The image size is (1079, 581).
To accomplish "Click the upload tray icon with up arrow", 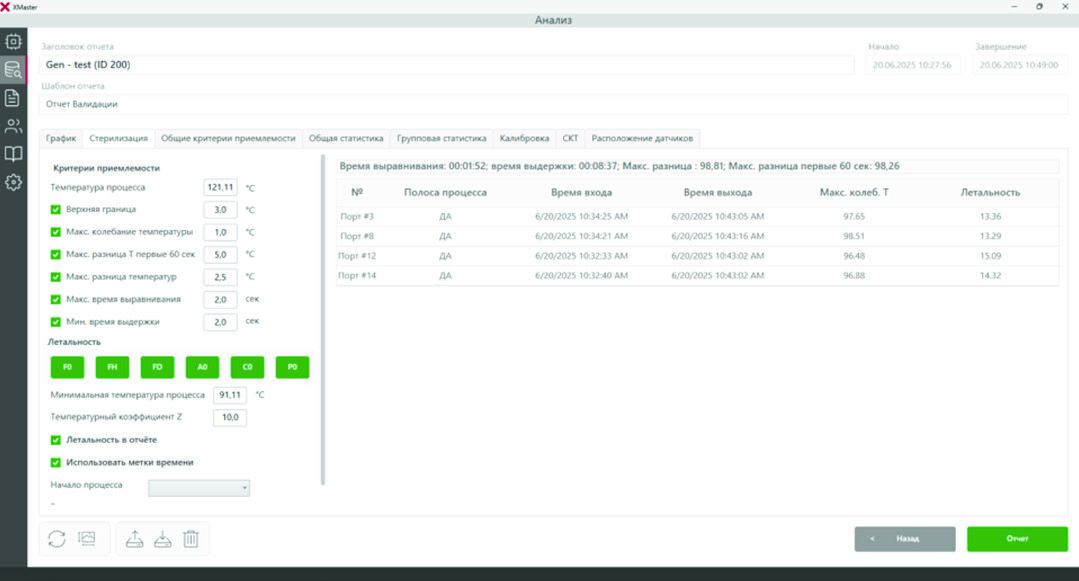I will click(135, 539).
